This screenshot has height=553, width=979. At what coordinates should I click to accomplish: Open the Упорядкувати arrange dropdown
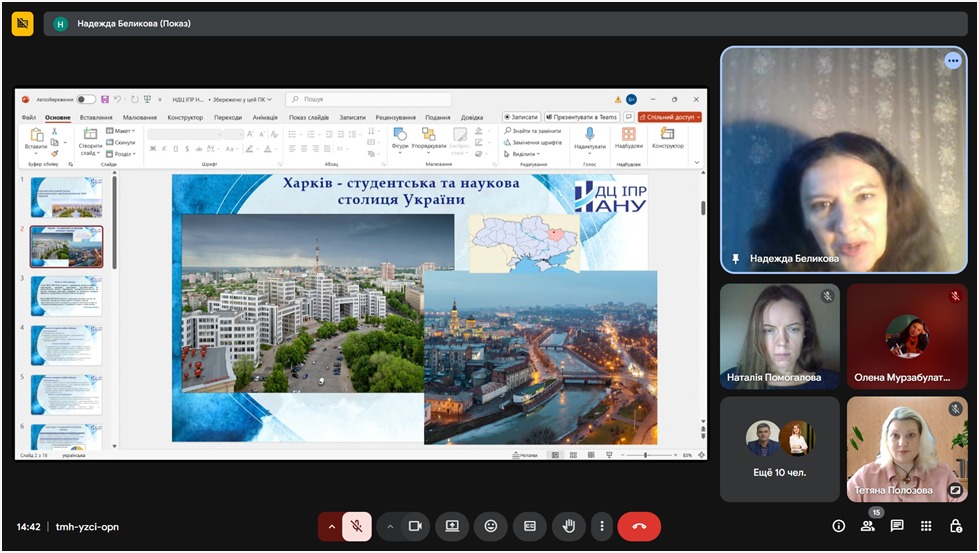click(x=428, y=140)
